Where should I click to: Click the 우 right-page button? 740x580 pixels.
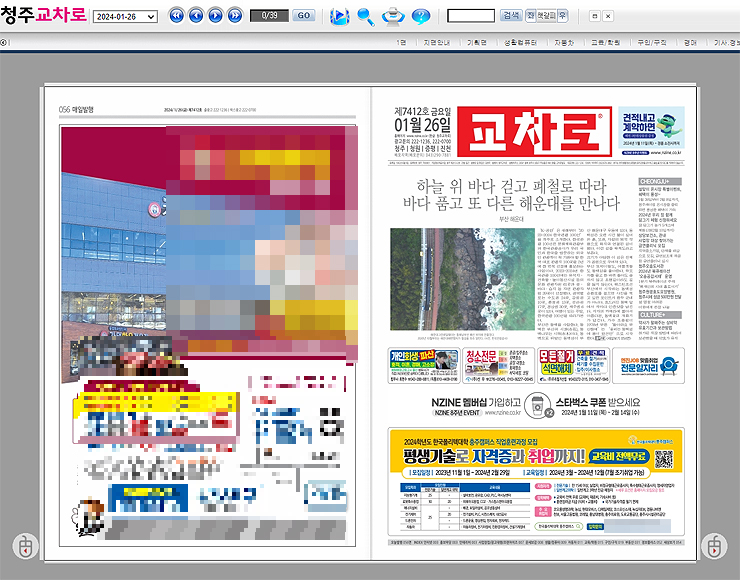pyautogui.click(x=563, y=16)
